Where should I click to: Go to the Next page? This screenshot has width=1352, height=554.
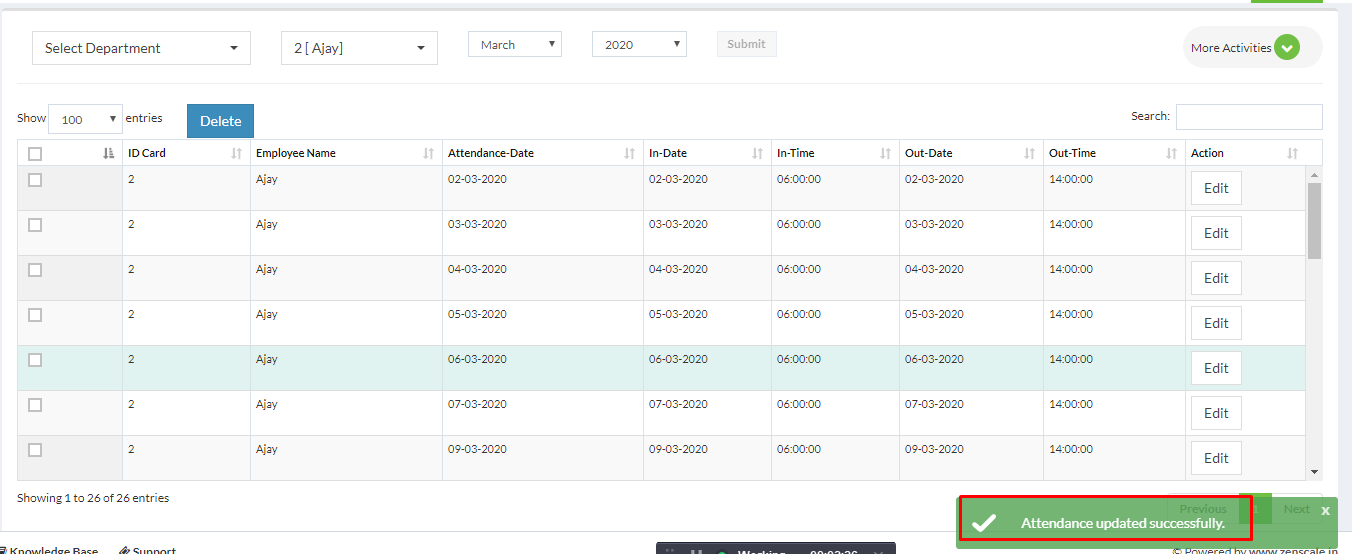(1297, 509)
